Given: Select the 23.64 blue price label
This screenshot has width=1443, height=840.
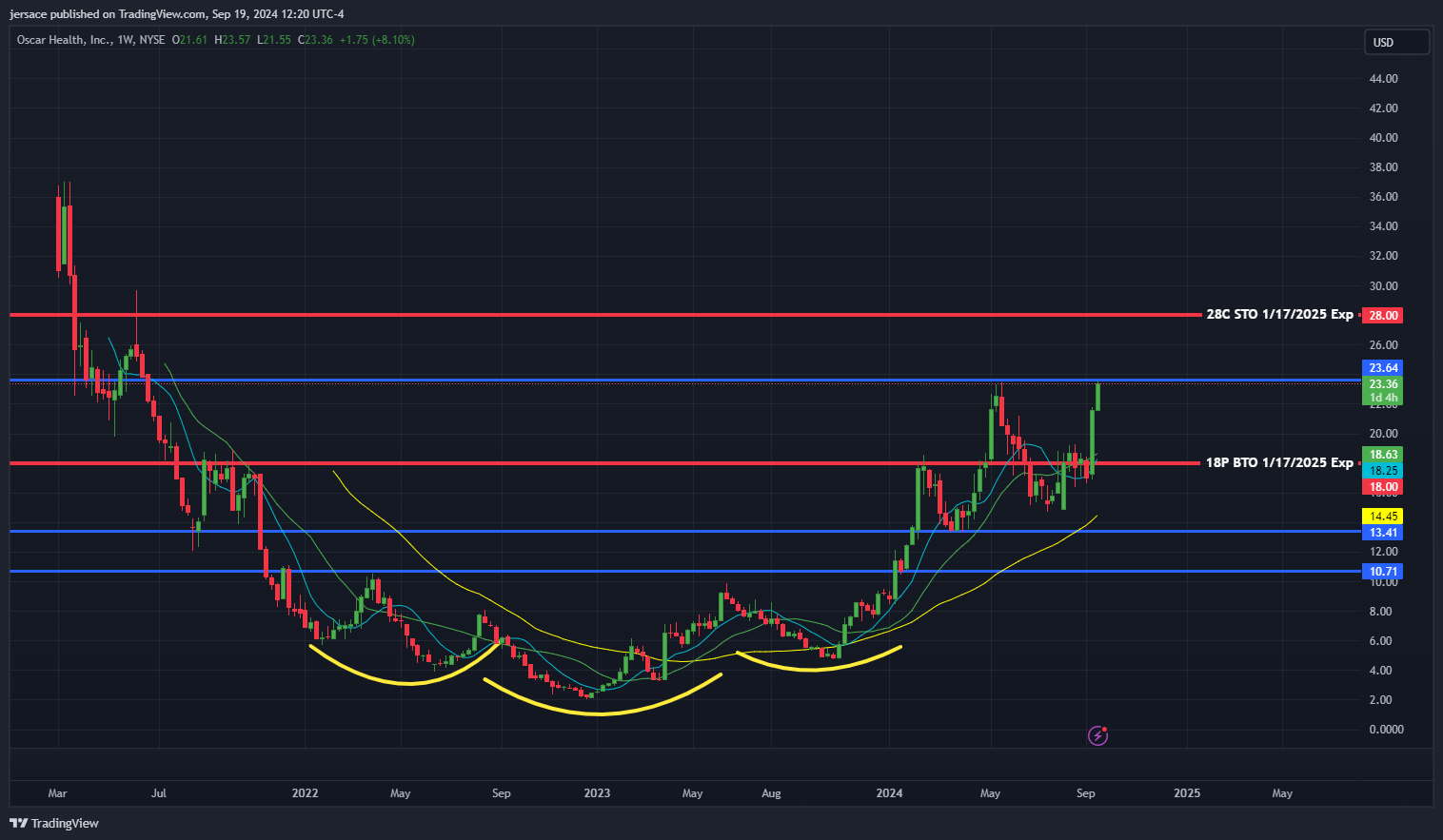Looking at the screenshot, I should pos(1382,367).
